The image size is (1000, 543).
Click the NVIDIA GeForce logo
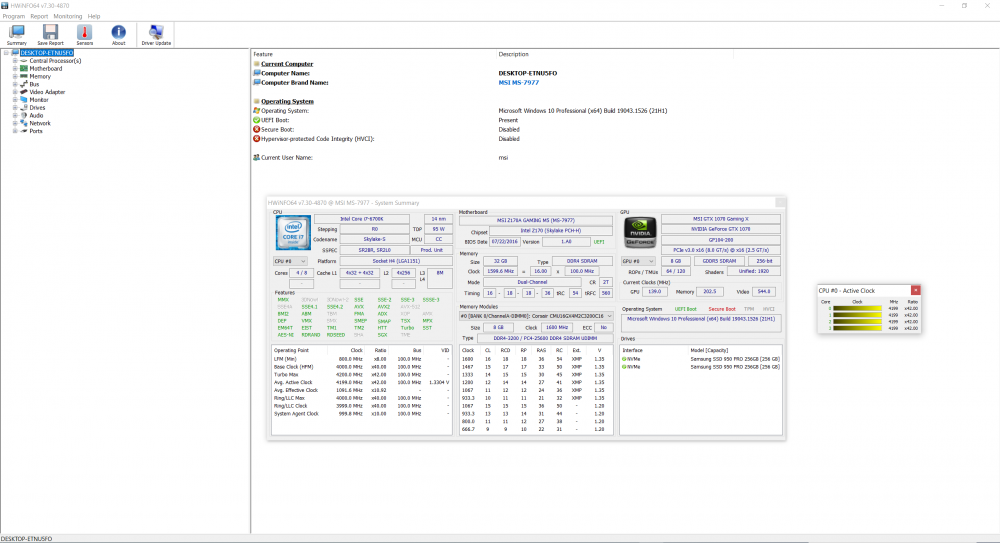[x=640, y=232]
